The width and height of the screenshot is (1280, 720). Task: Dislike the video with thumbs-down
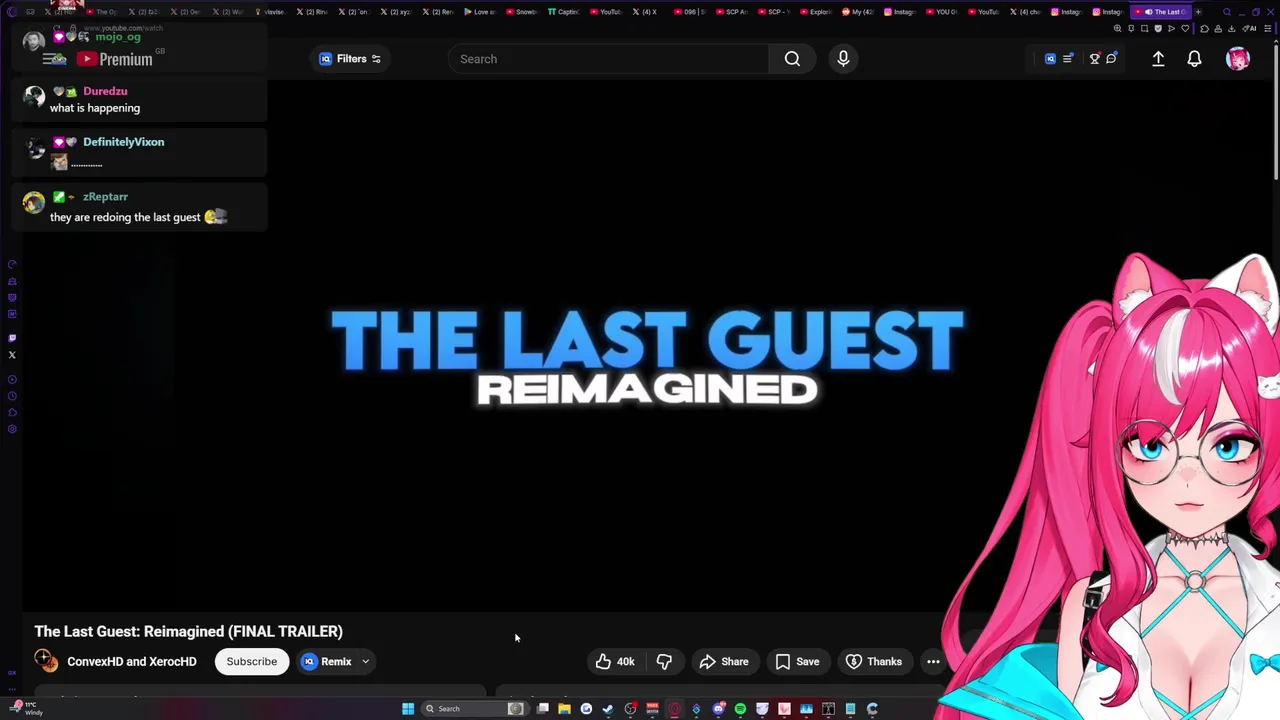pyautogui.click(x=664, y=661)
